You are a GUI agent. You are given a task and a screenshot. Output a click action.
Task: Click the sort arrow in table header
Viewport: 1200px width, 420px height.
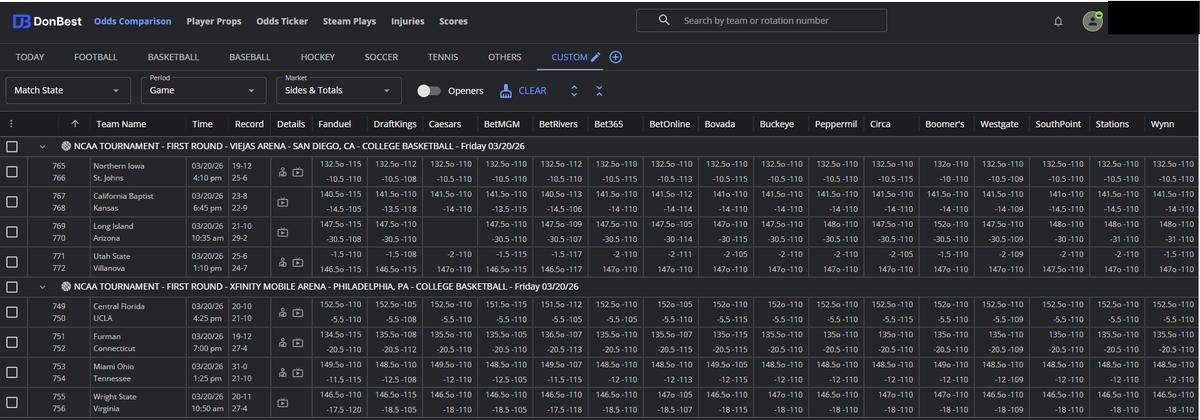75,124
